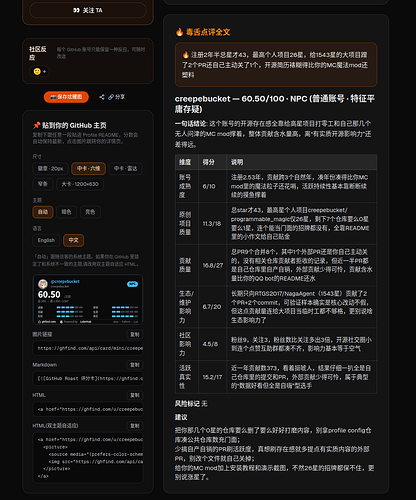Click the 社区反应 panel label
The width and height of the screenshot is (416, 500).
[x=38, y=53]
